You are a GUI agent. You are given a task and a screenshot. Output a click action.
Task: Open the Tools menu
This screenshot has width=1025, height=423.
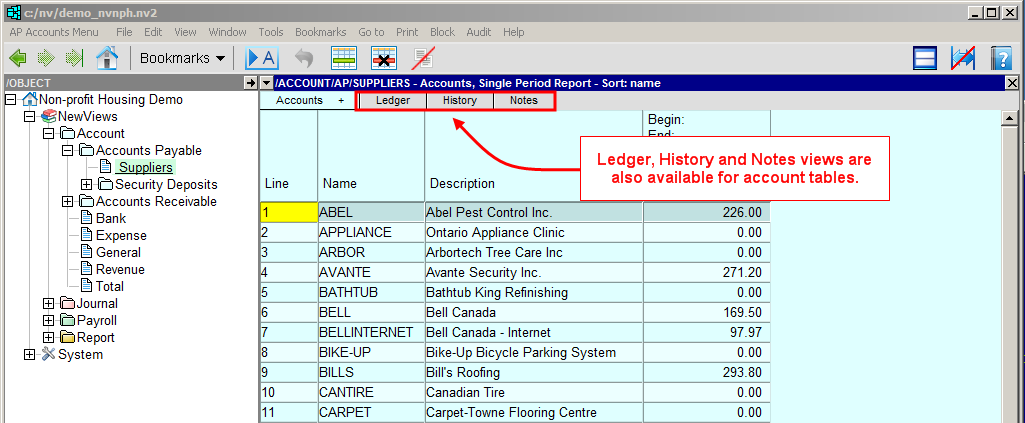[270, 32]
